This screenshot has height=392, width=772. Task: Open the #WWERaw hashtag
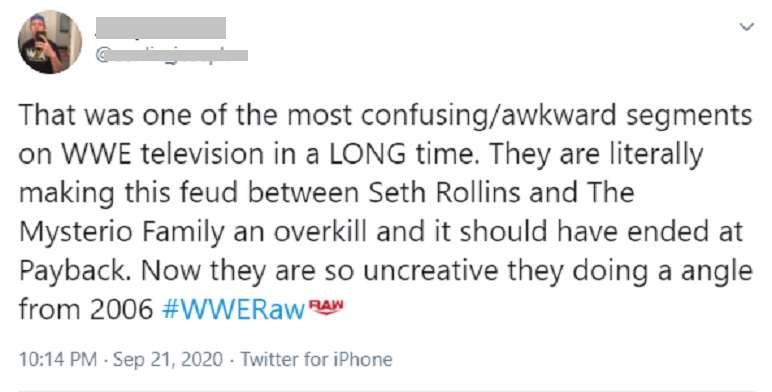click(233, 310)
